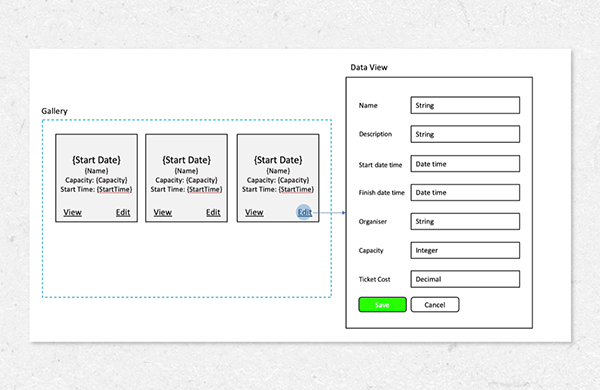Screen dimensions: 600x390
Task: Click the Ticket Cost label
Action: point(374,279)
